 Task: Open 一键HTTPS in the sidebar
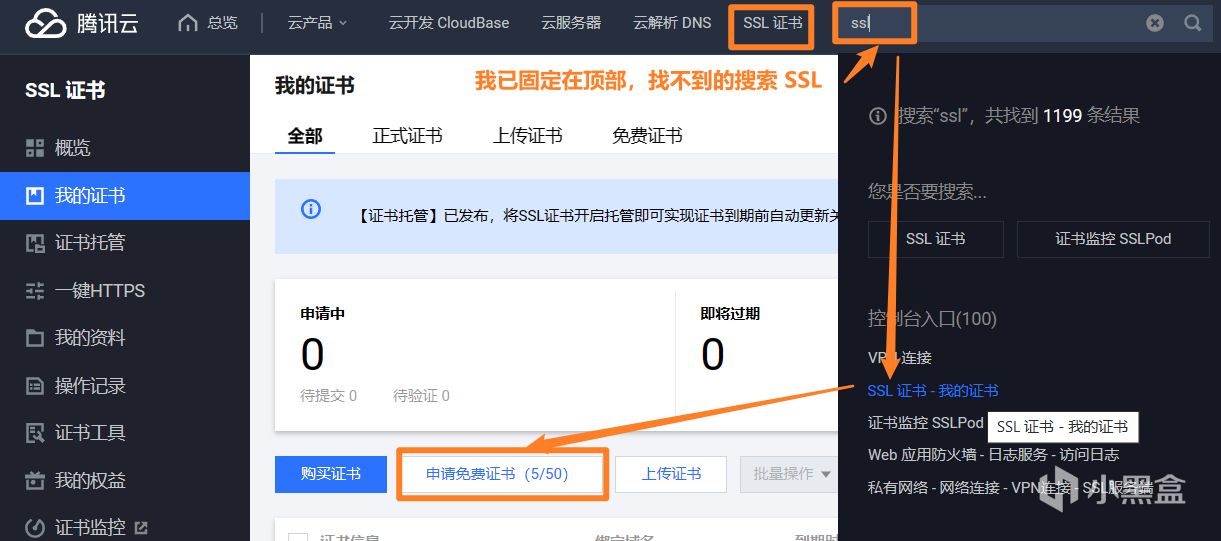(124, 291)
